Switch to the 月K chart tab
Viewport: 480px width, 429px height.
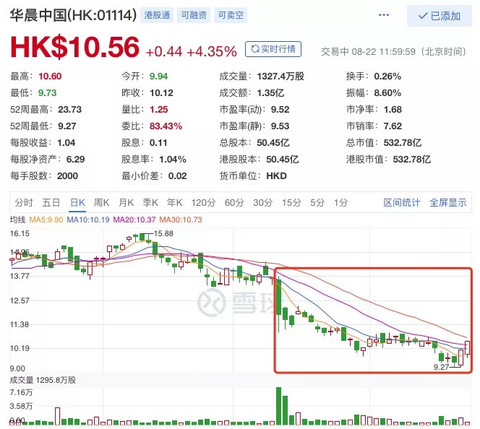click(126, 202)
